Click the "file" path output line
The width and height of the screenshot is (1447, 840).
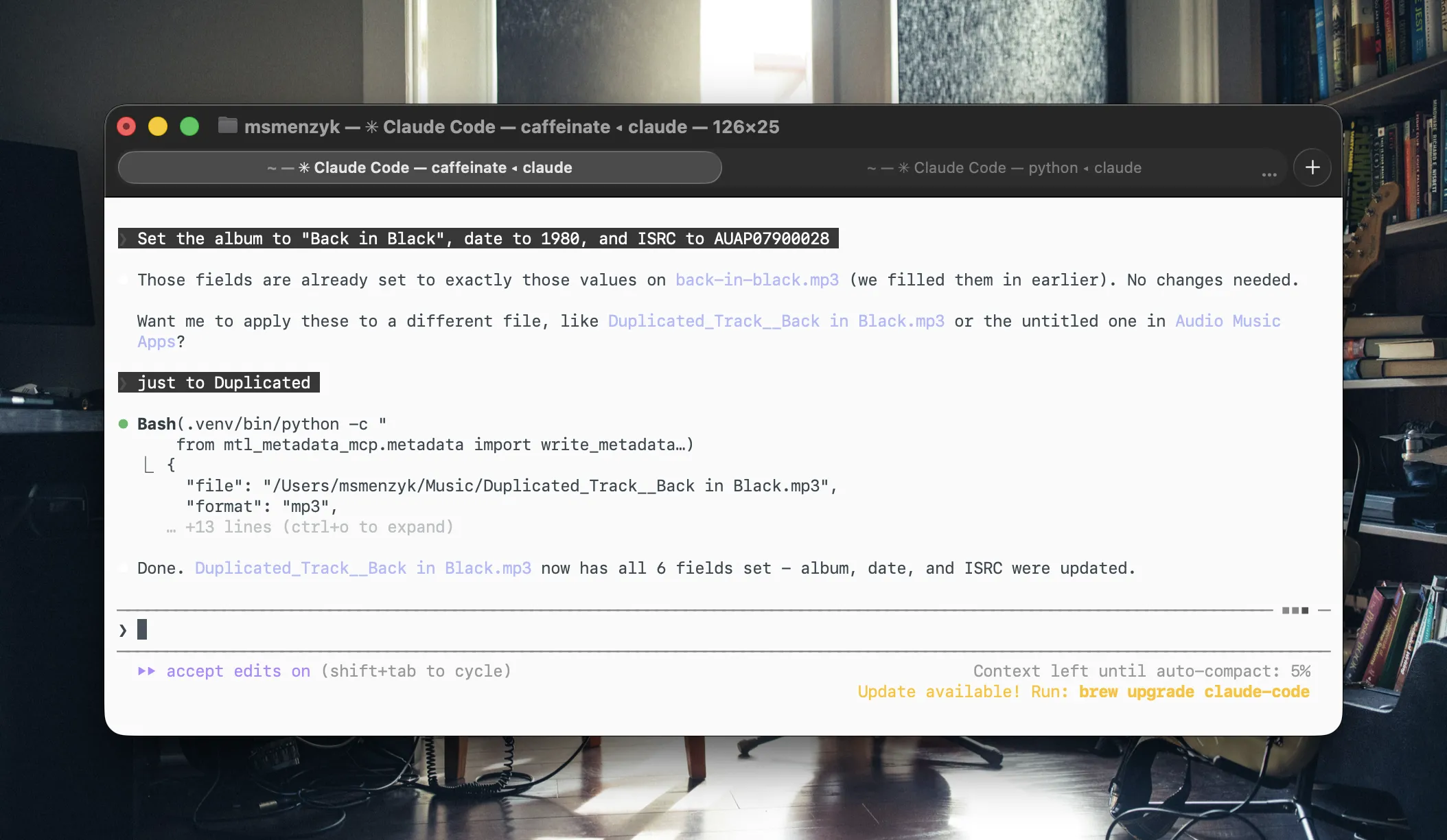click(511, 486)
